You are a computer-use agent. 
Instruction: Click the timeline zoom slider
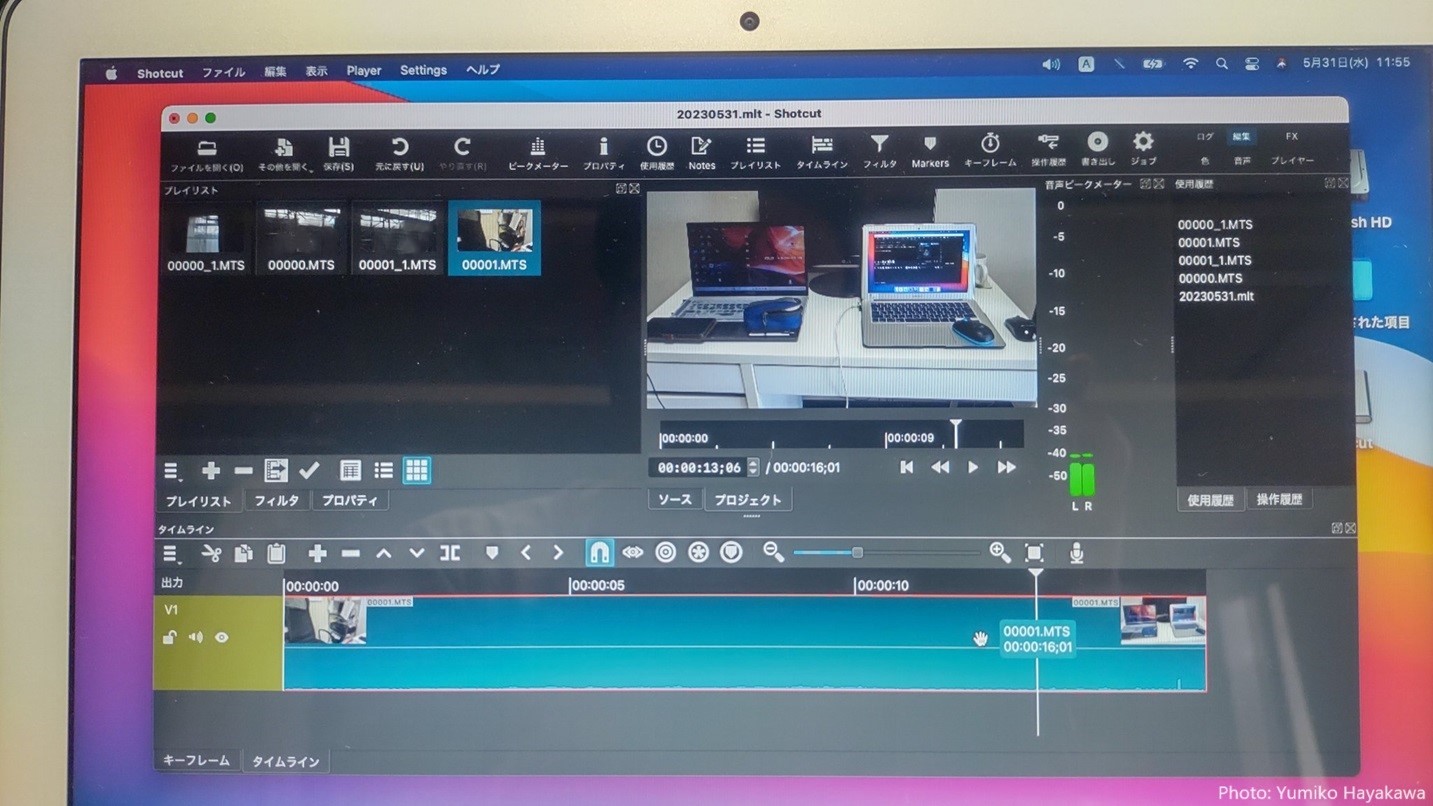point(886,552)
